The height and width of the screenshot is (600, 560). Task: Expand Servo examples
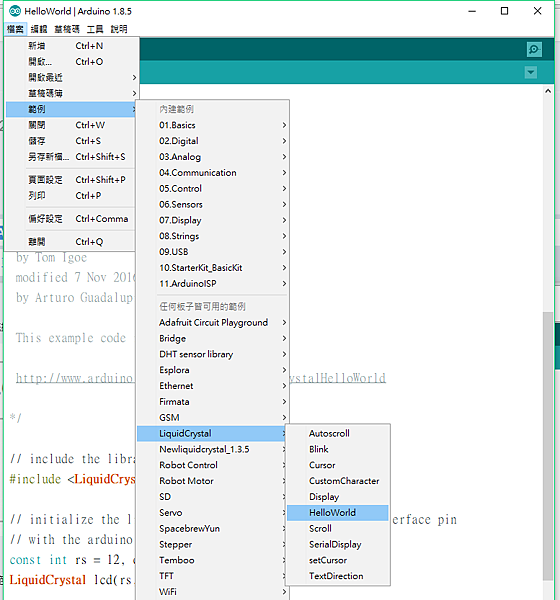click(212, 513)
